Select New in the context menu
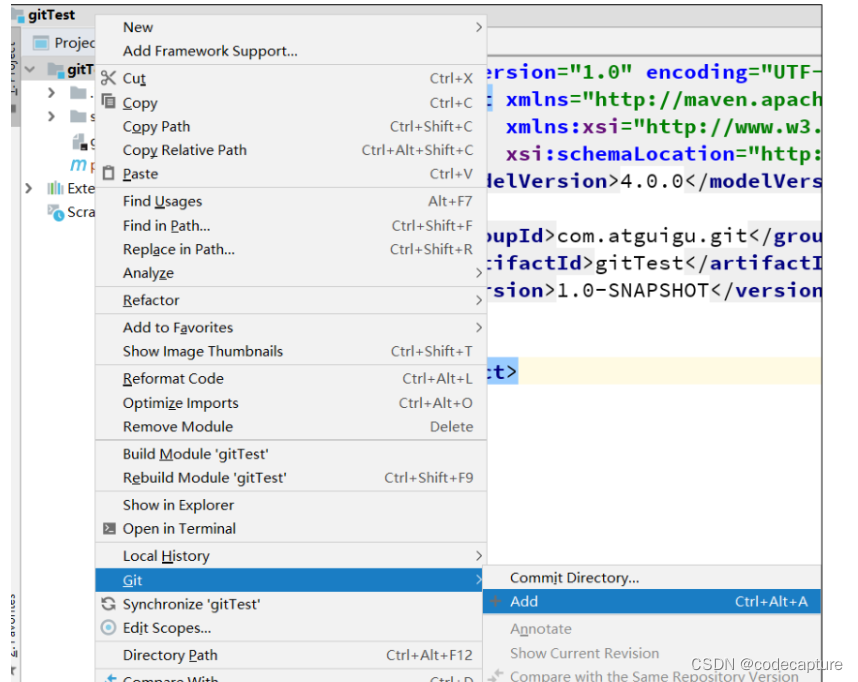The height and width of the screenshot is (682, 858). pos(291,27)
